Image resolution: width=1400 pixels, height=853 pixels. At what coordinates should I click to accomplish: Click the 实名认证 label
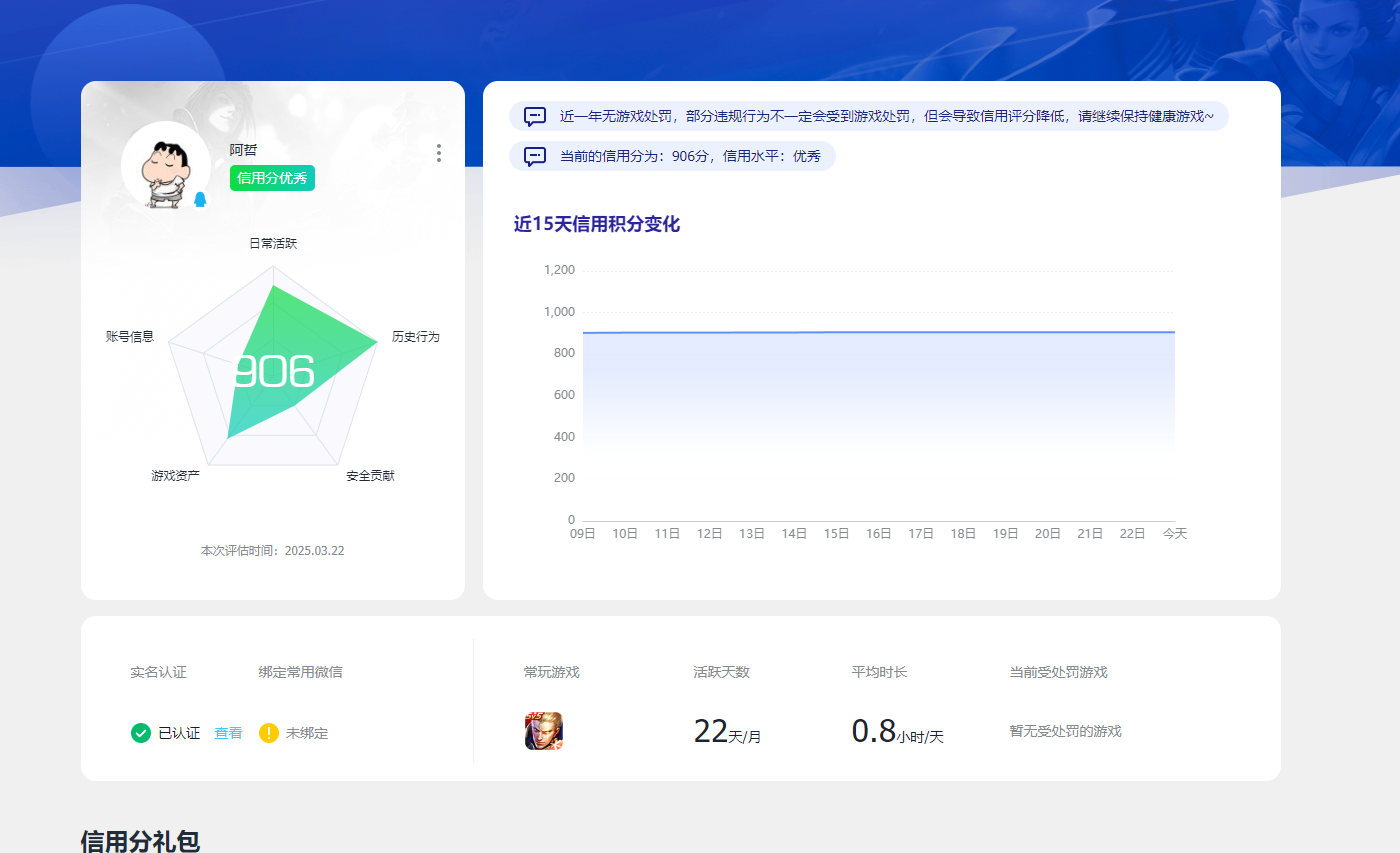point(158,672)
